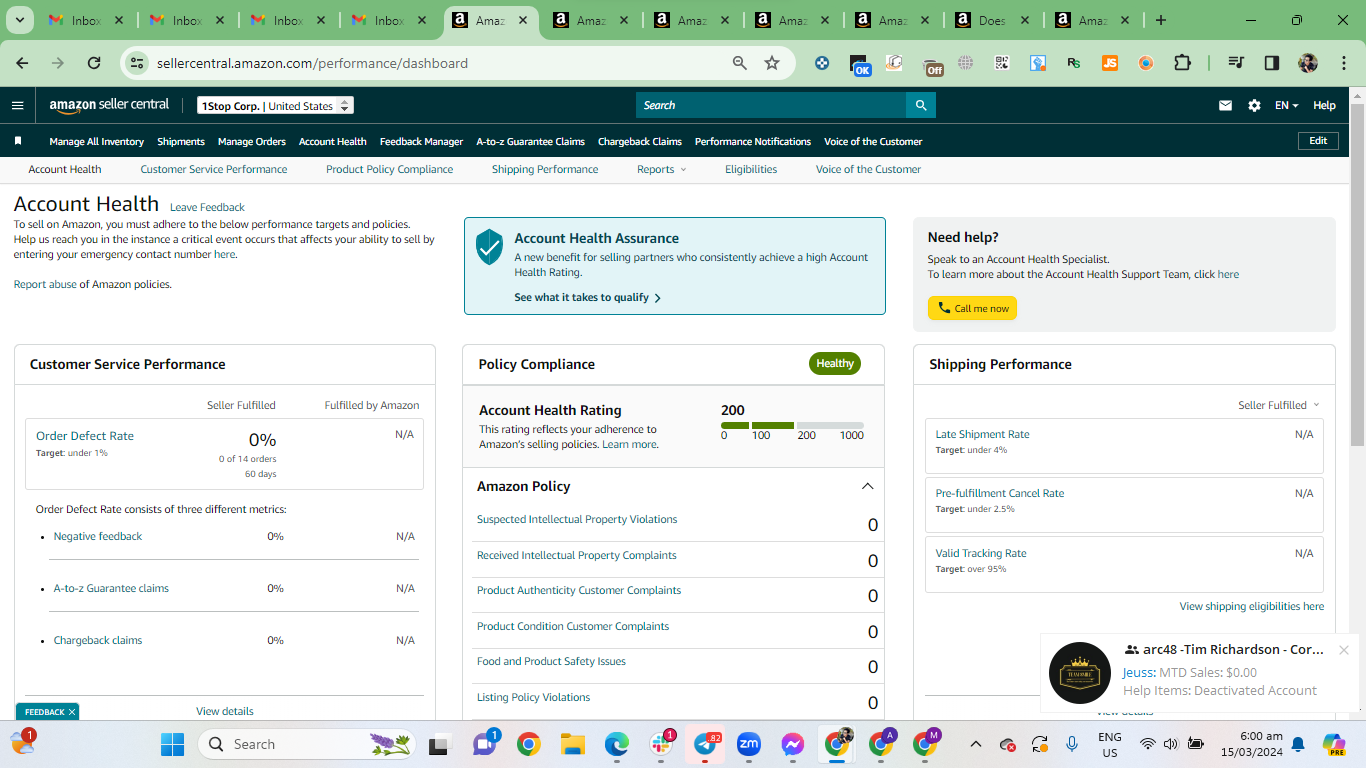Open the QR code extension icon
This screenshot has width=1366, height=768.
pos(1002,63)
